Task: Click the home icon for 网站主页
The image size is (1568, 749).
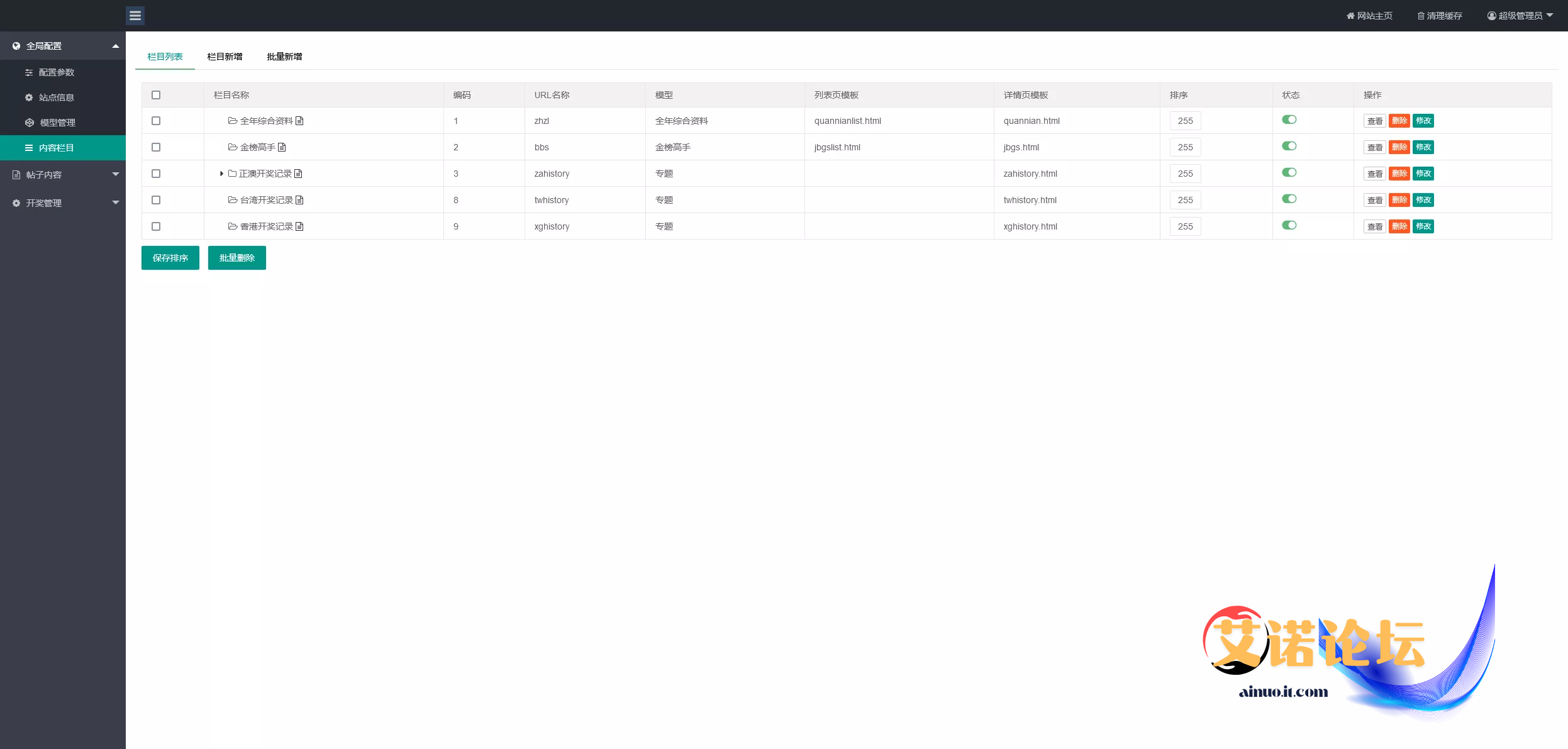Action: [x=1350, y=16]
